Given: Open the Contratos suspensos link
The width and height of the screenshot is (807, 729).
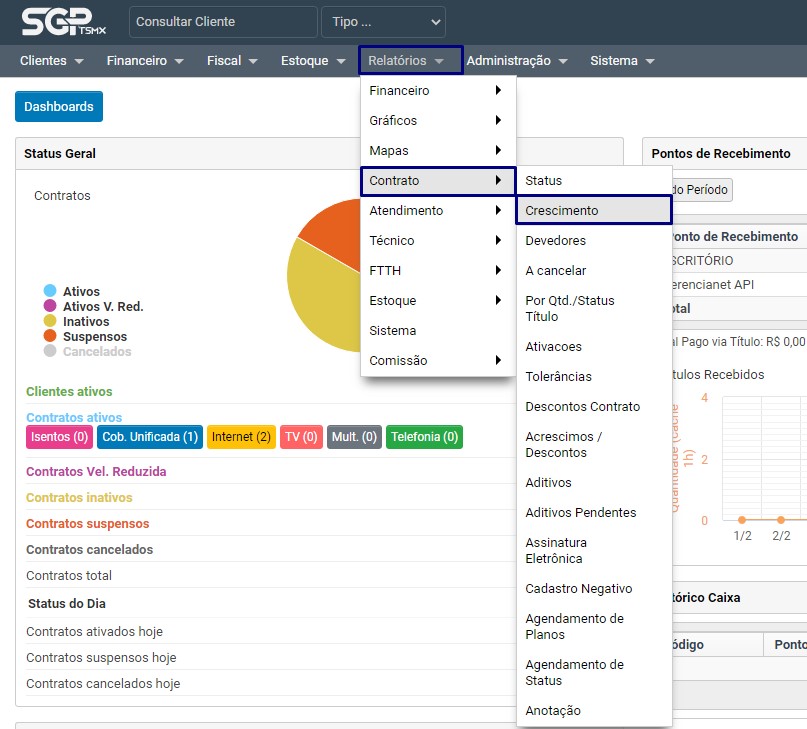Looking at the screenshot, I should 87,524.
